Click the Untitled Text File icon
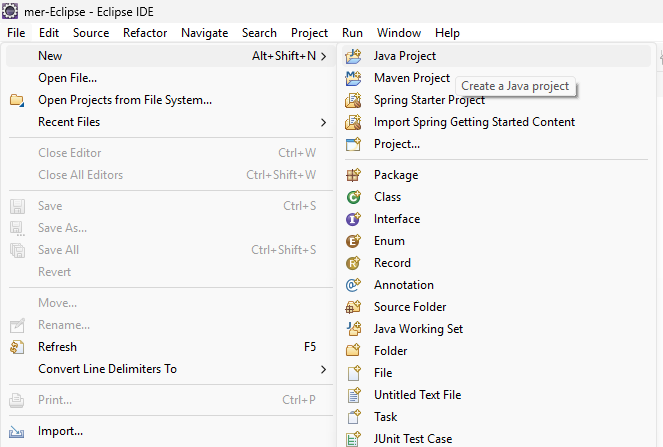Viewport: 663px width, 447px height. (353, 395)
